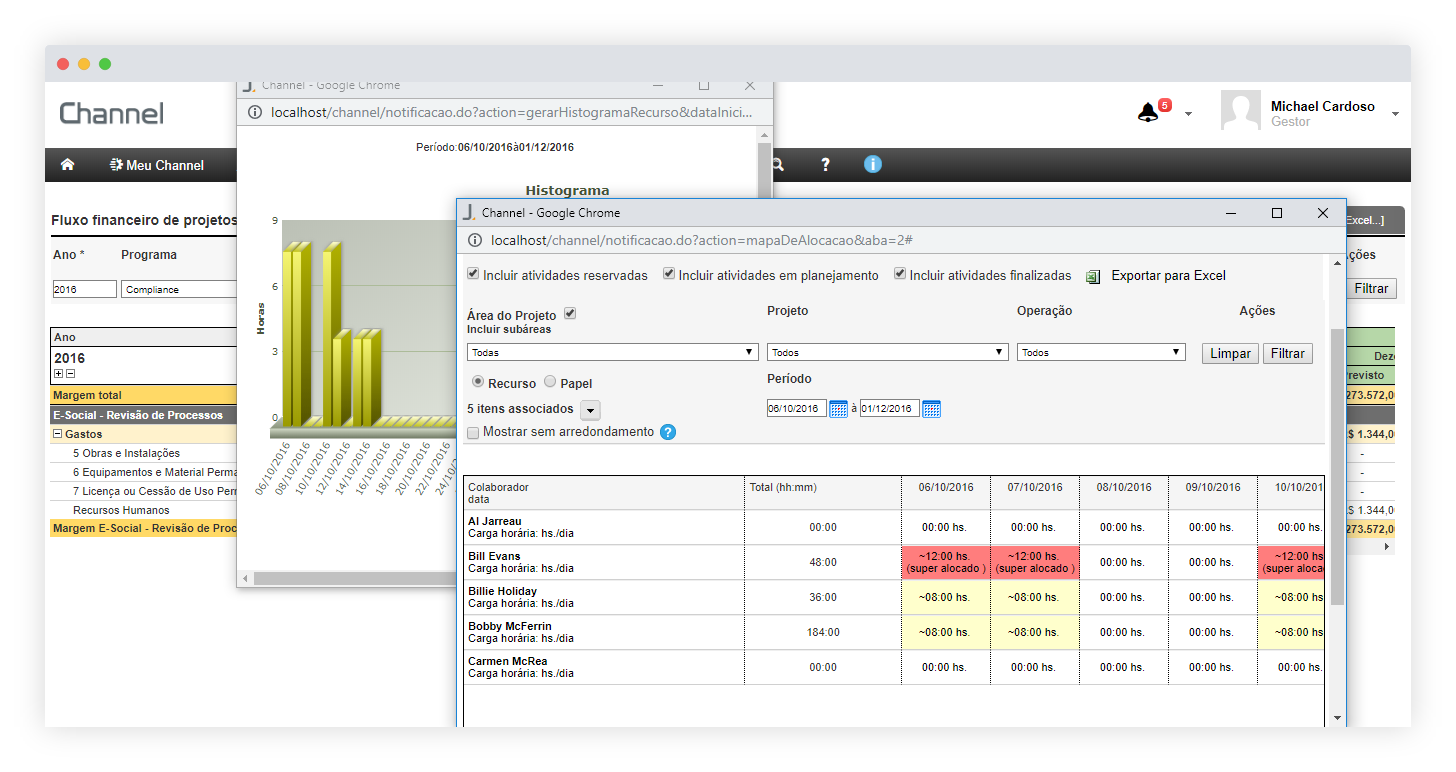
Task: Click the start date input field
Action: point(796,409)
